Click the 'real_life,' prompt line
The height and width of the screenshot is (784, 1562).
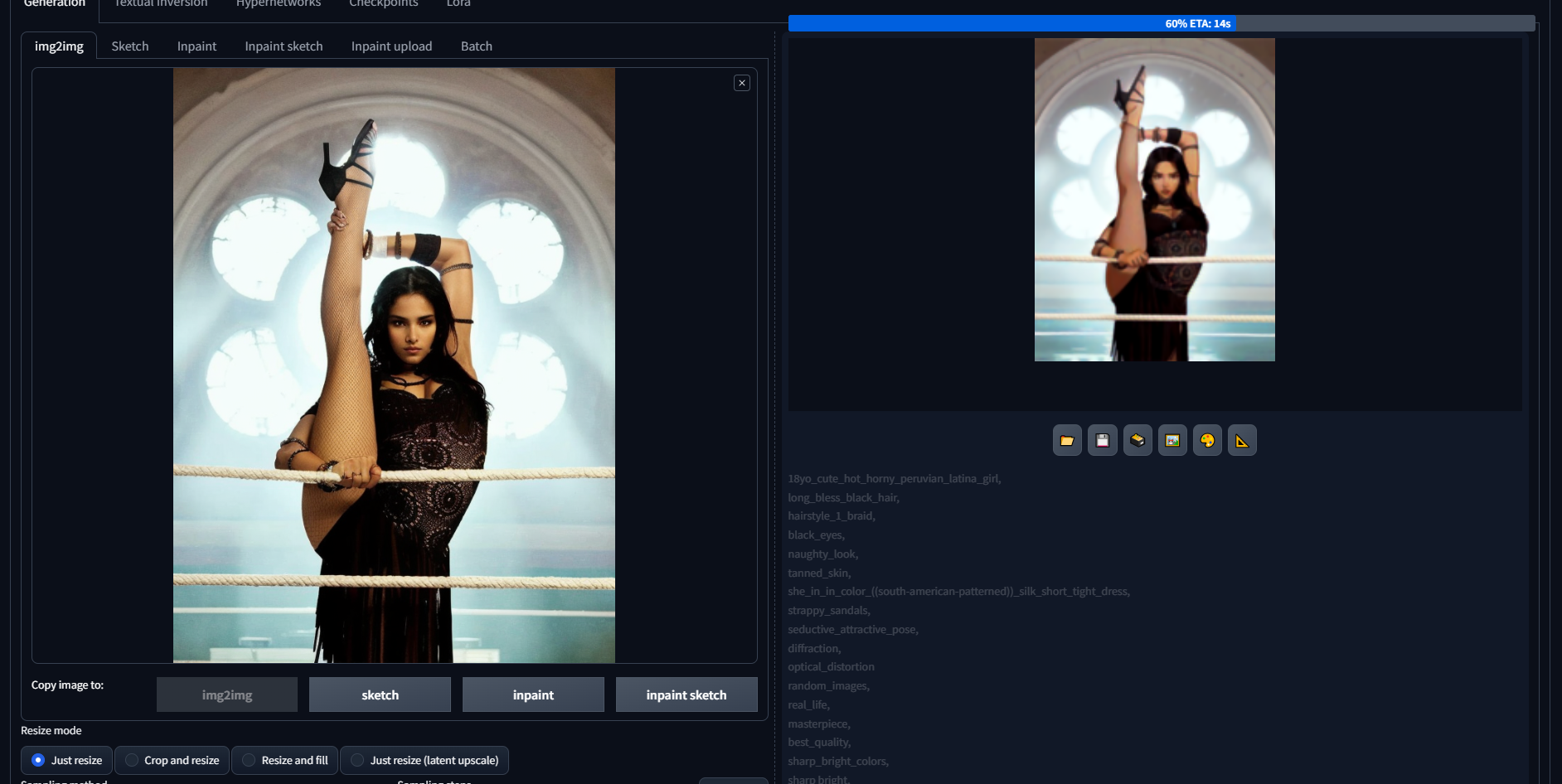pyautogui.click(x=808, y=704)
